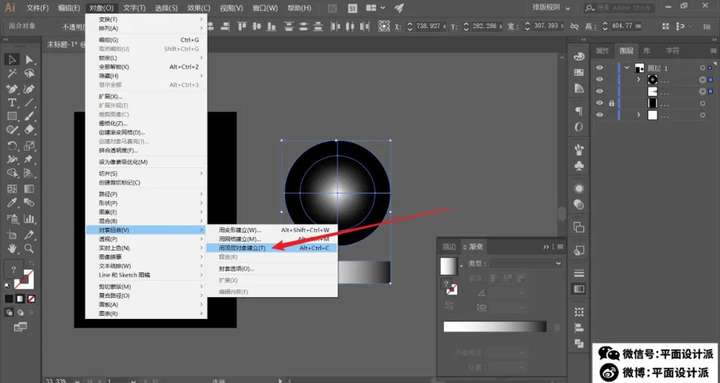Screen dimensions: 720x383
Task: Click gradient preview swatch in gradient panel
Action: pos(449,266)
